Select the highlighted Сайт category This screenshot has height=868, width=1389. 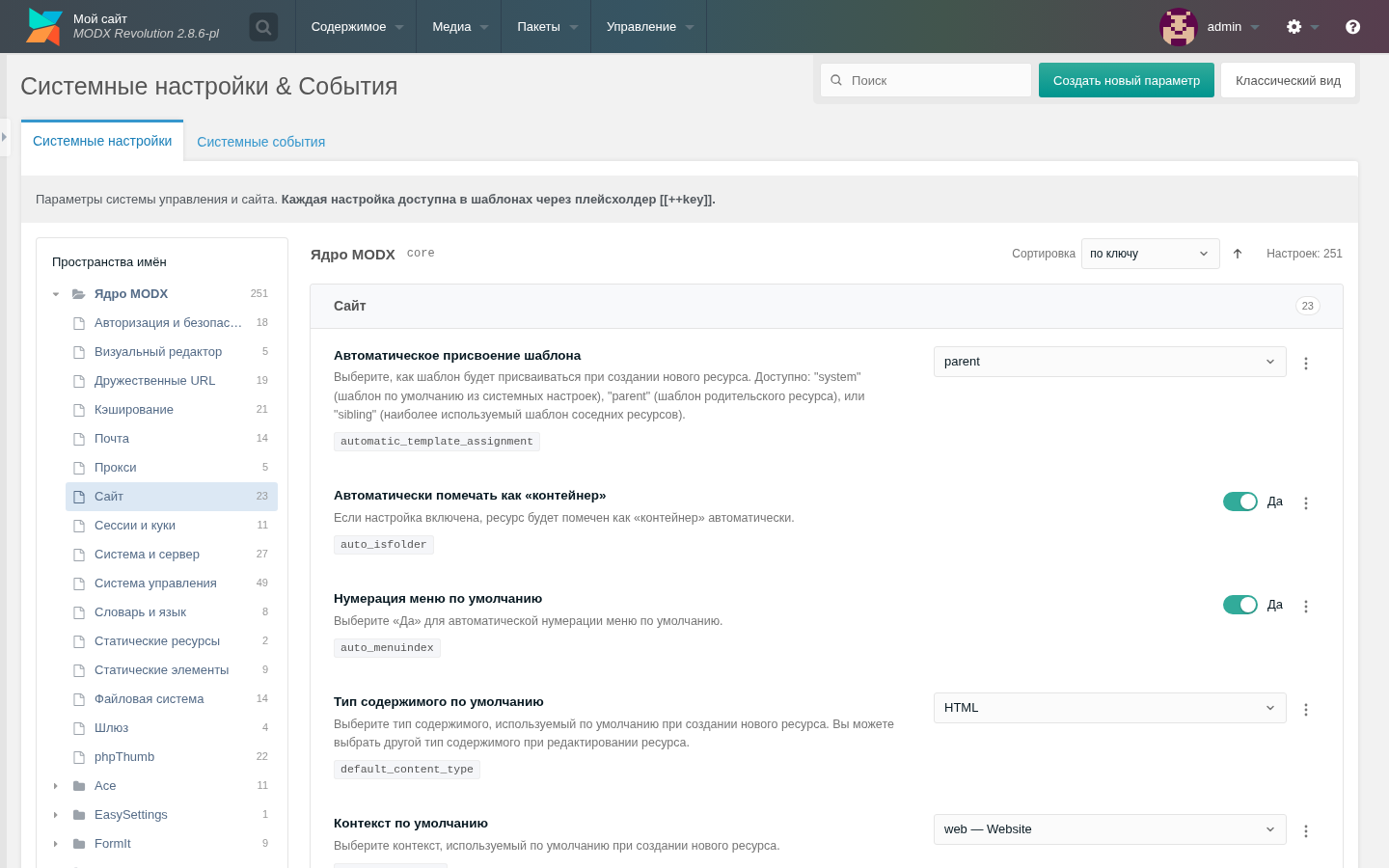point(172,497)
